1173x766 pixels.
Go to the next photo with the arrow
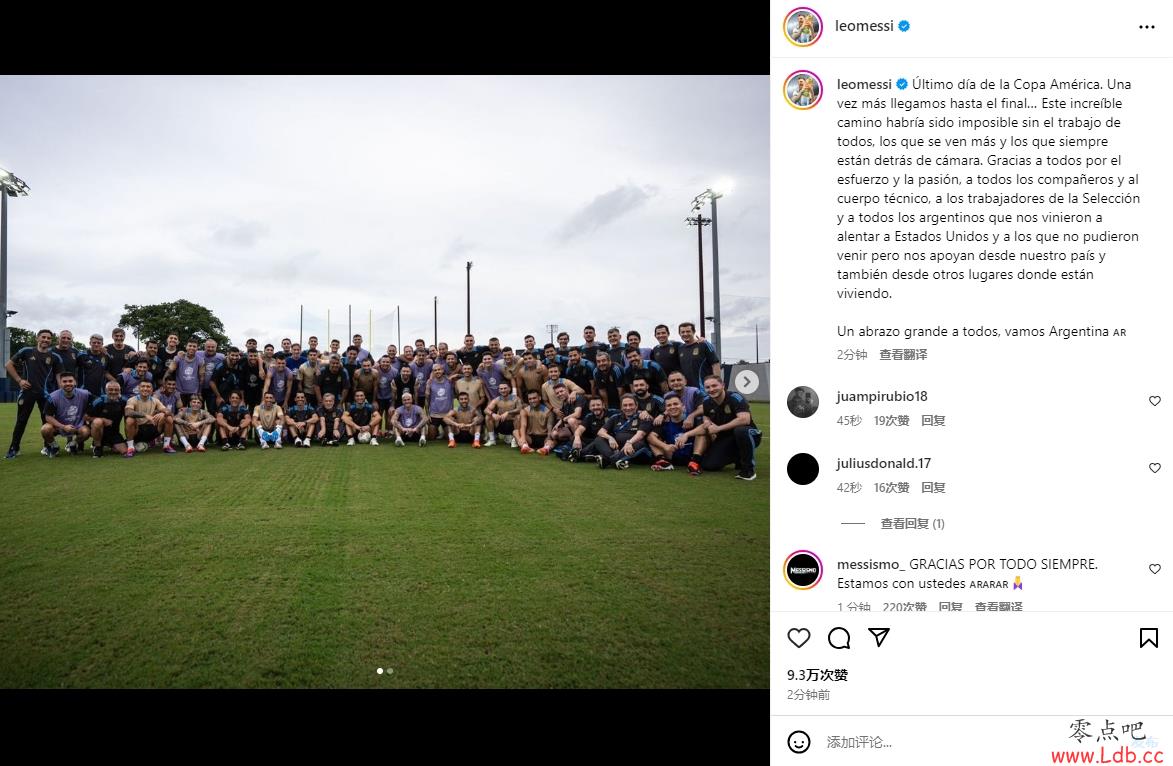point(747,382)
